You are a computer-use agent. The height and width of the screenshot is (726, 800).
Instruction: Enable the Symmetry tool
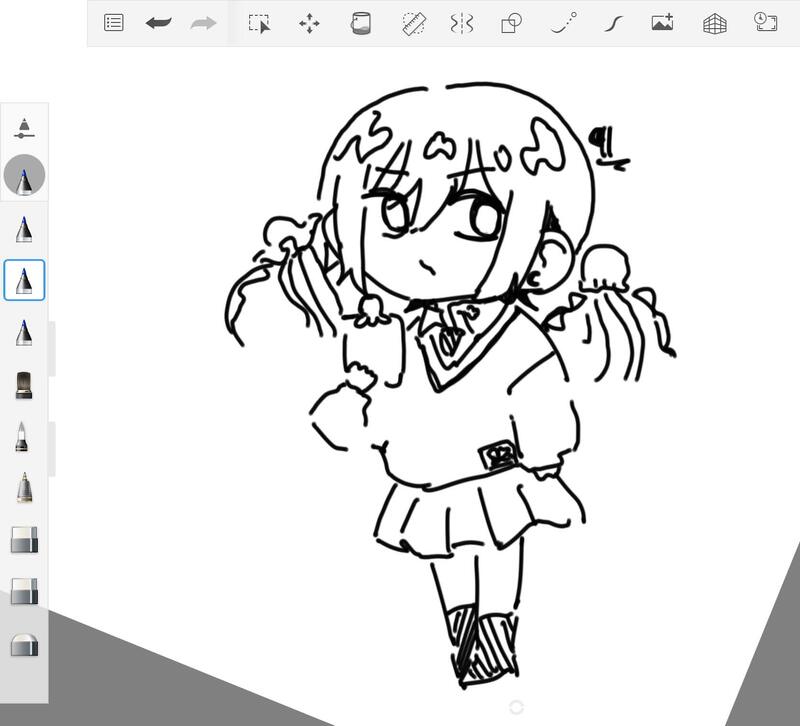click(462, 23)
